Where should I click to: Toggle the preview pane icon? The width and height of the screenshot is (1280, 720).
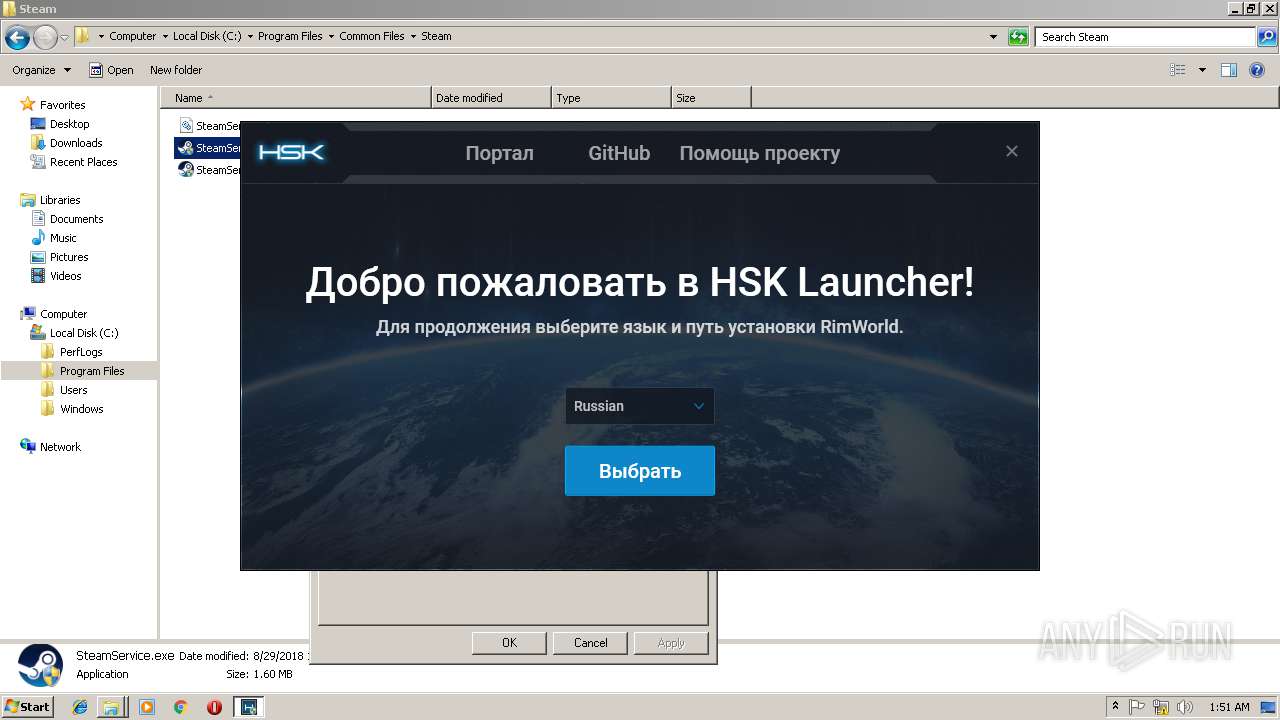click(1229, 70)
